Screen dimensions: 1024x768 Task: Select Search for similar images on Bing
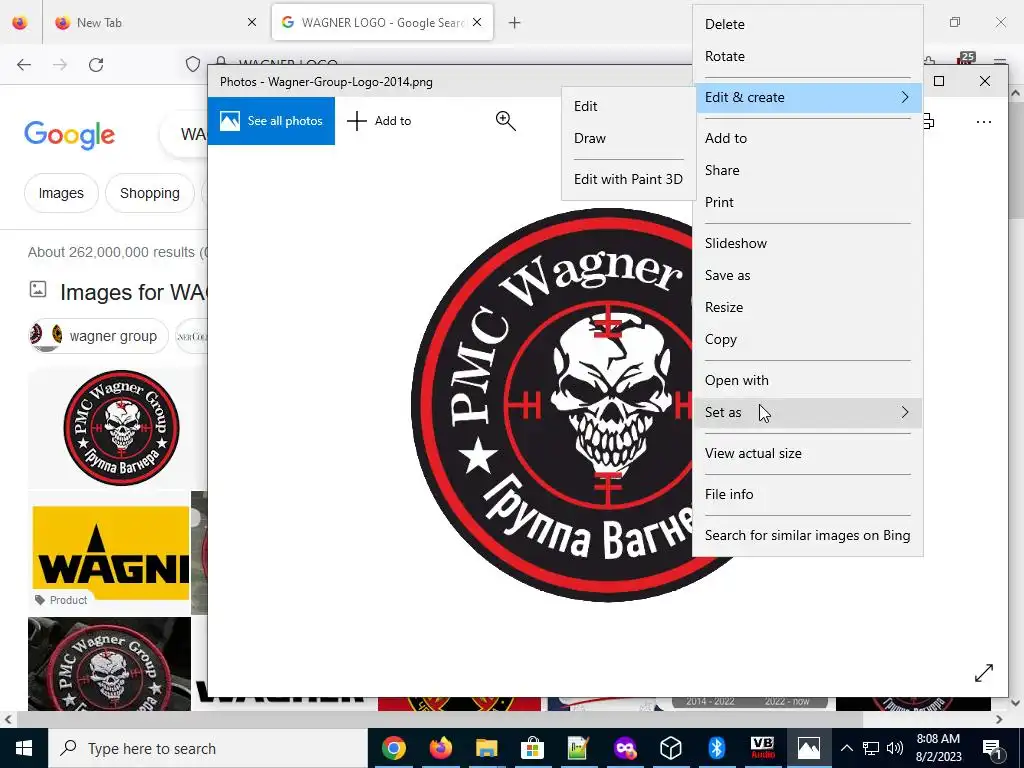click(808, 536)
